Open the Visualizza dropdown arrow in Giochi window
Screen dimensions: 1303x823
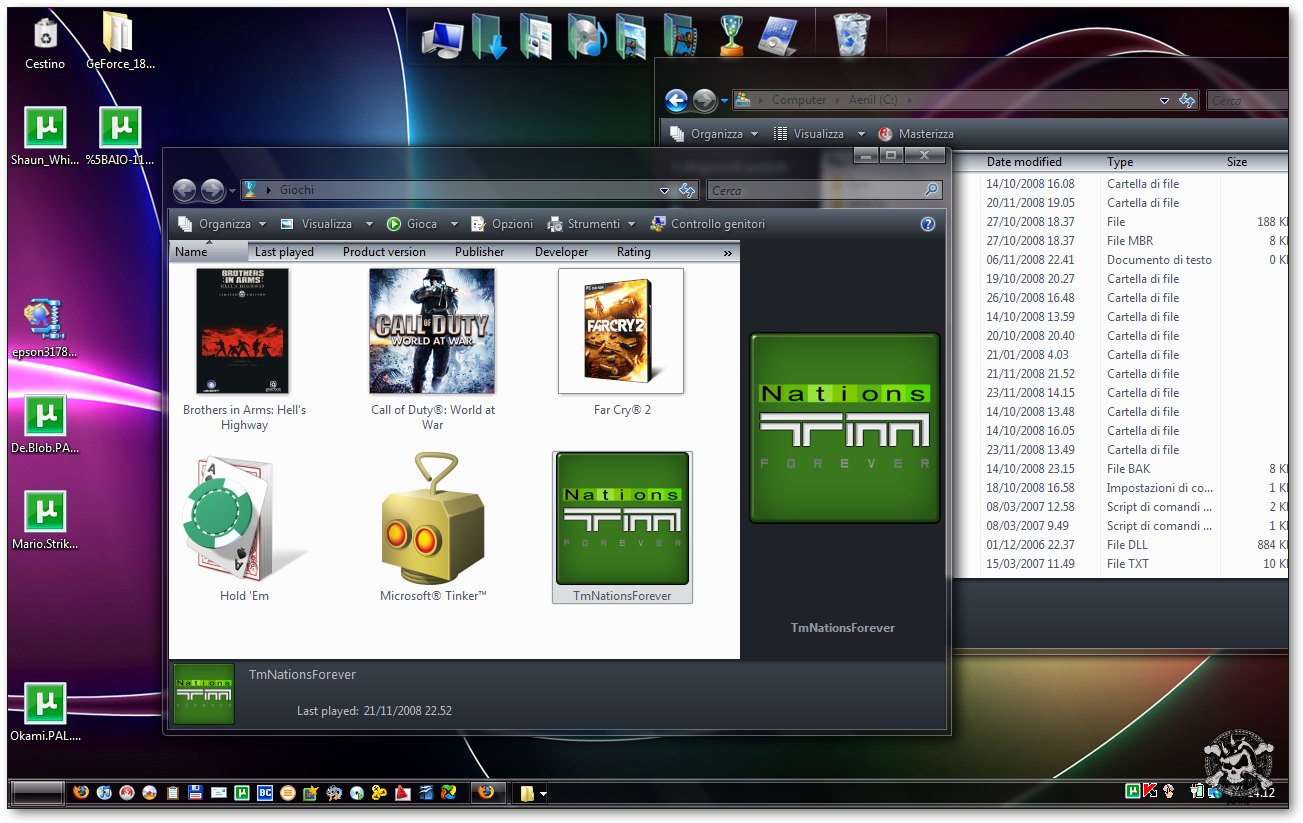click(x=369, y=224)
